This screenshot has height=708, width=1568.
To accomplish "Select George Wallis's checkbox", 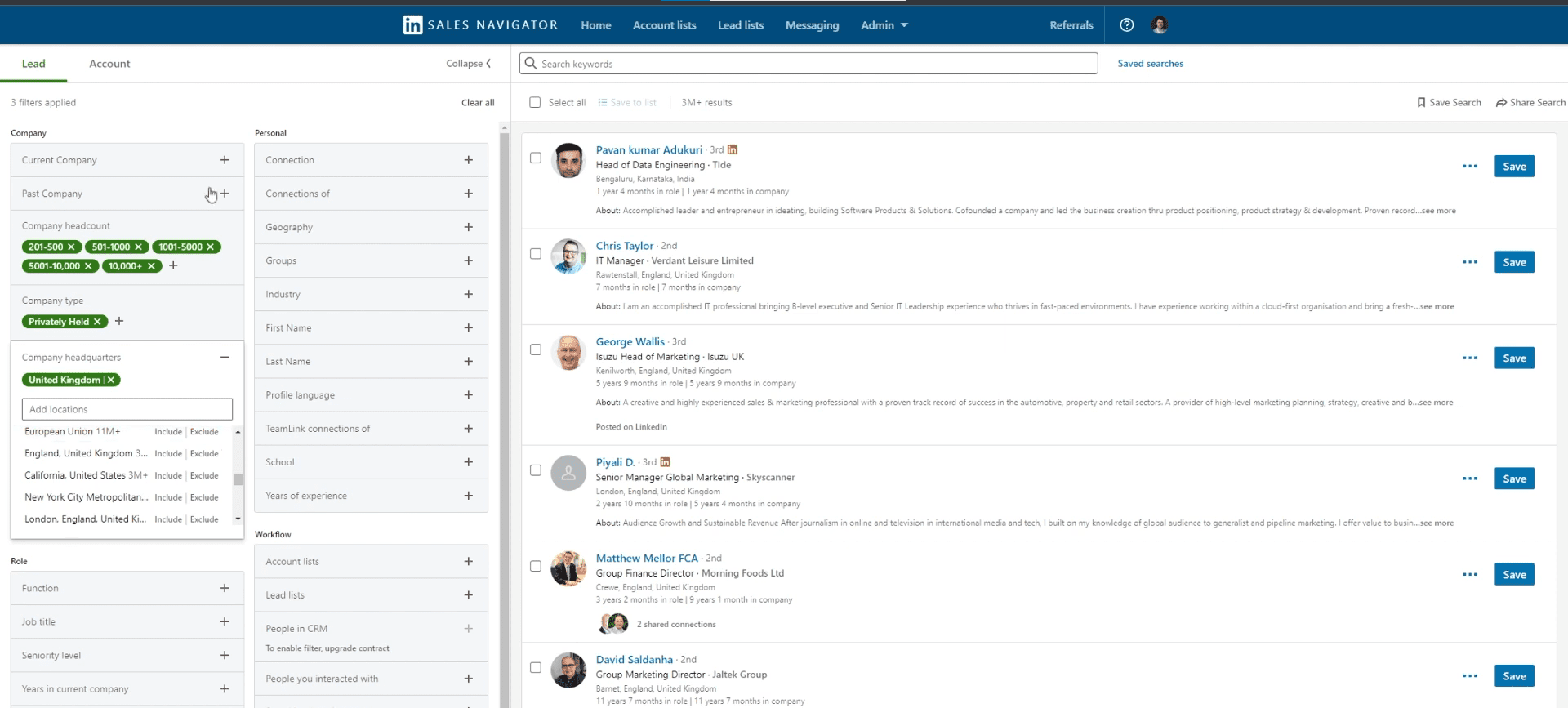I will coord(536,350).
